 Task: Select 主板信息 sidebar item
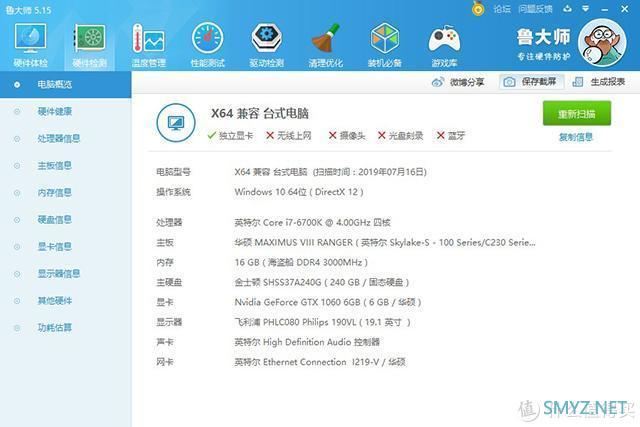click(65, 165)
